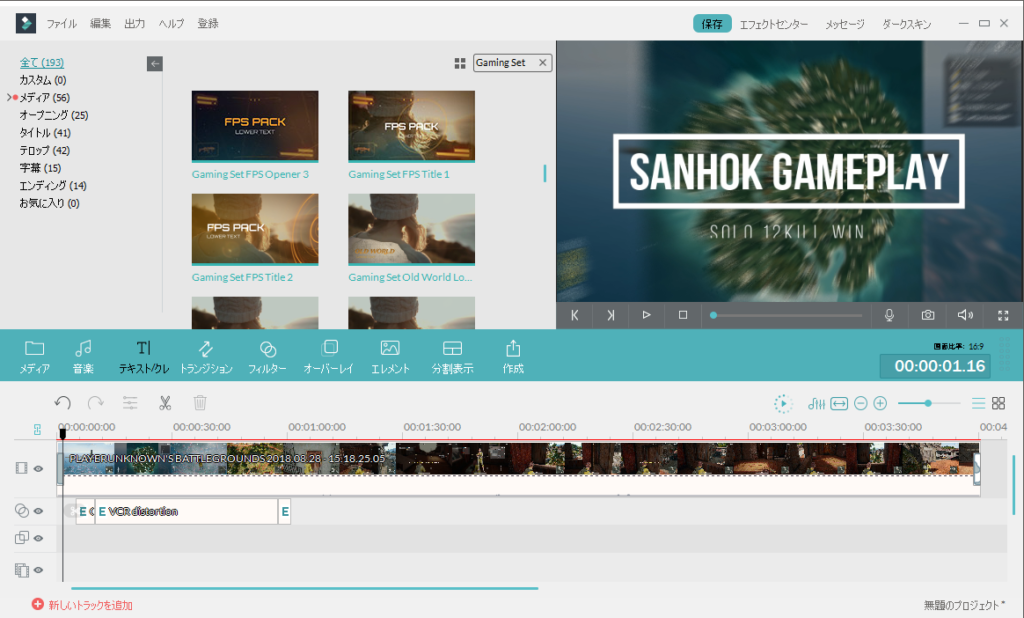Undo the last timeline action
1024x618 pixels.
coord(63,403)
